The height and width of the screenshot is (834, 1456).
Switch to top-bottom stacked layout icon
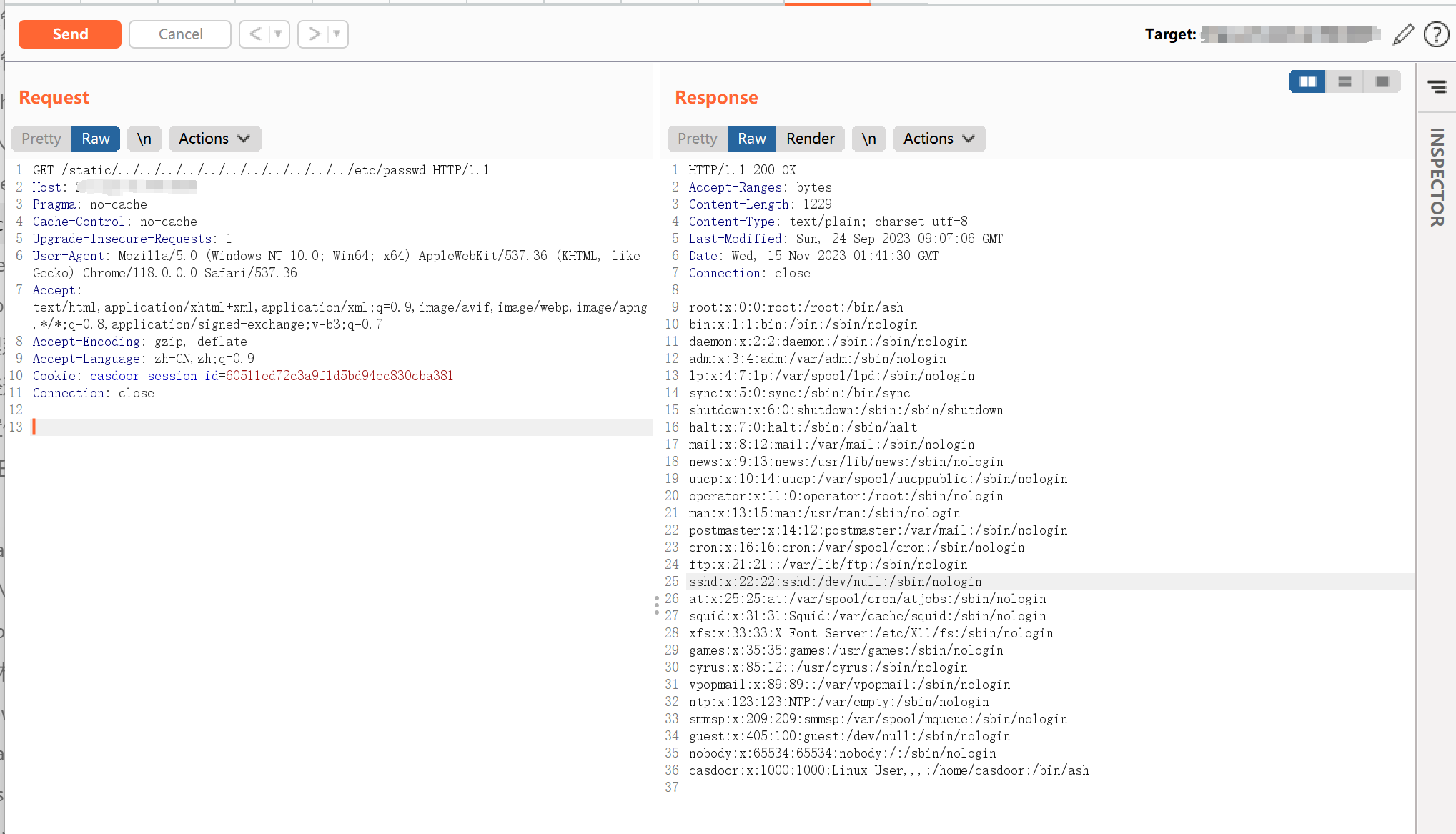point(1344,81)
